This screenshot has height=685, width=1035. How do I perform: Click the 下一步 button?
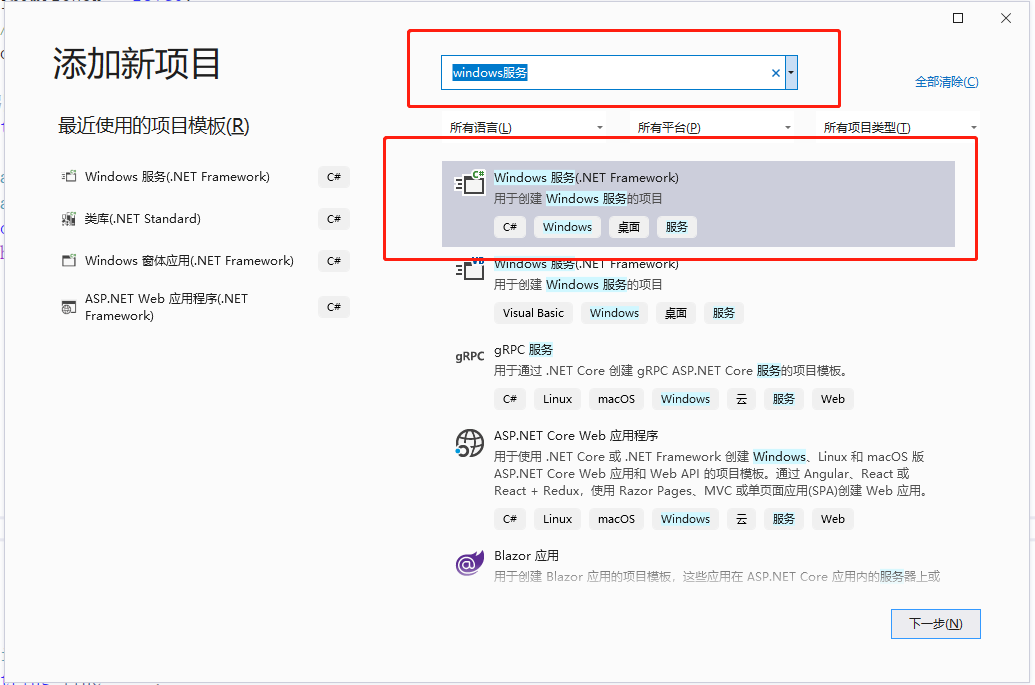pos(935,624)
